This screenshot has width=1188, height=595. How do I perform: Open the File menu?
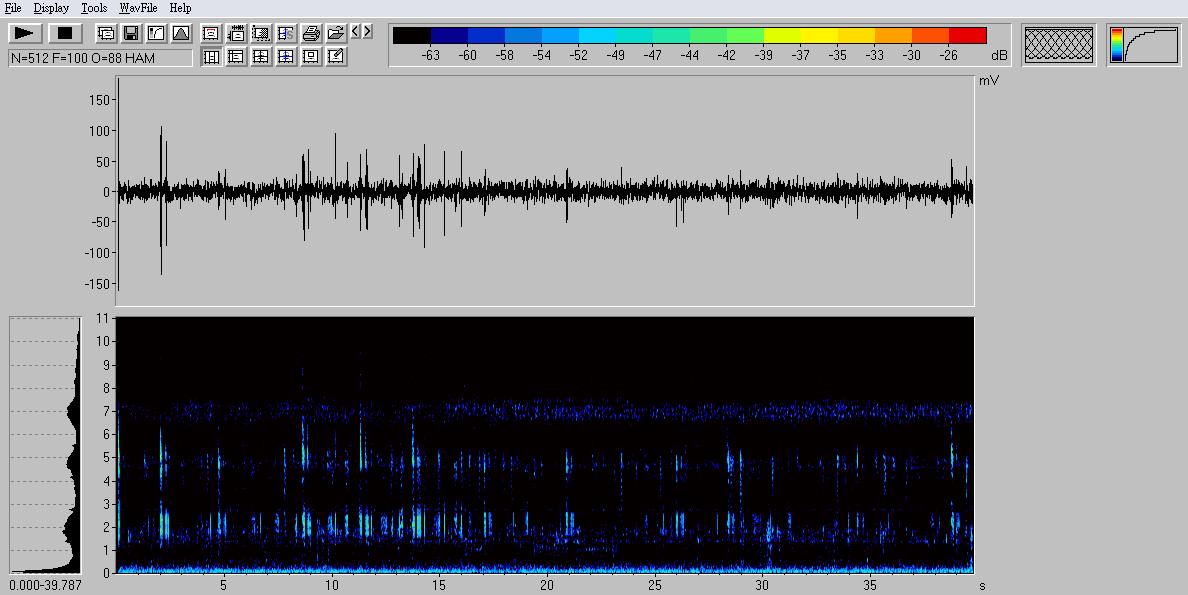[x=13, y=8]
